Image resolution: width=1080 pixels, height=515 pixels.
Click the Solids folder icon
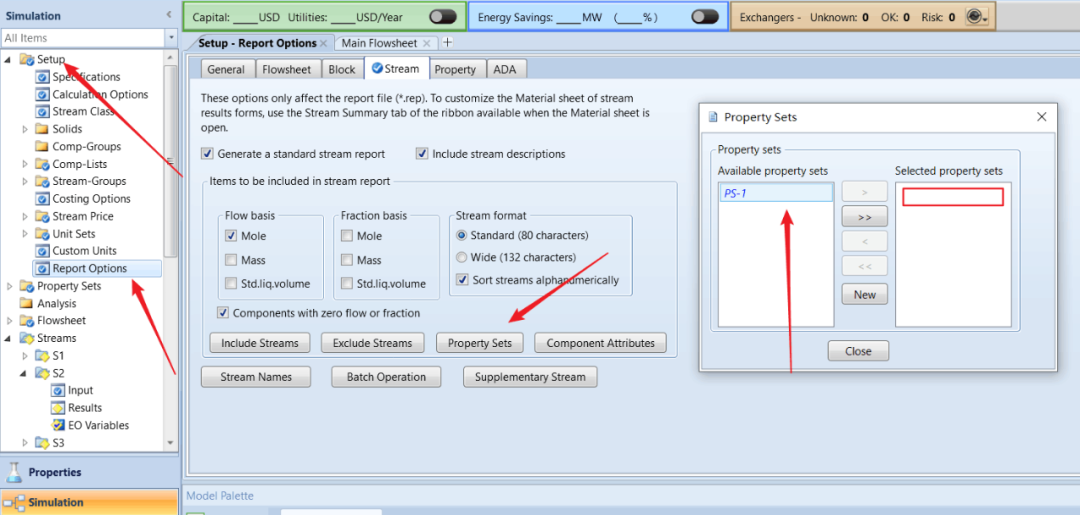(x=42, y=129)
